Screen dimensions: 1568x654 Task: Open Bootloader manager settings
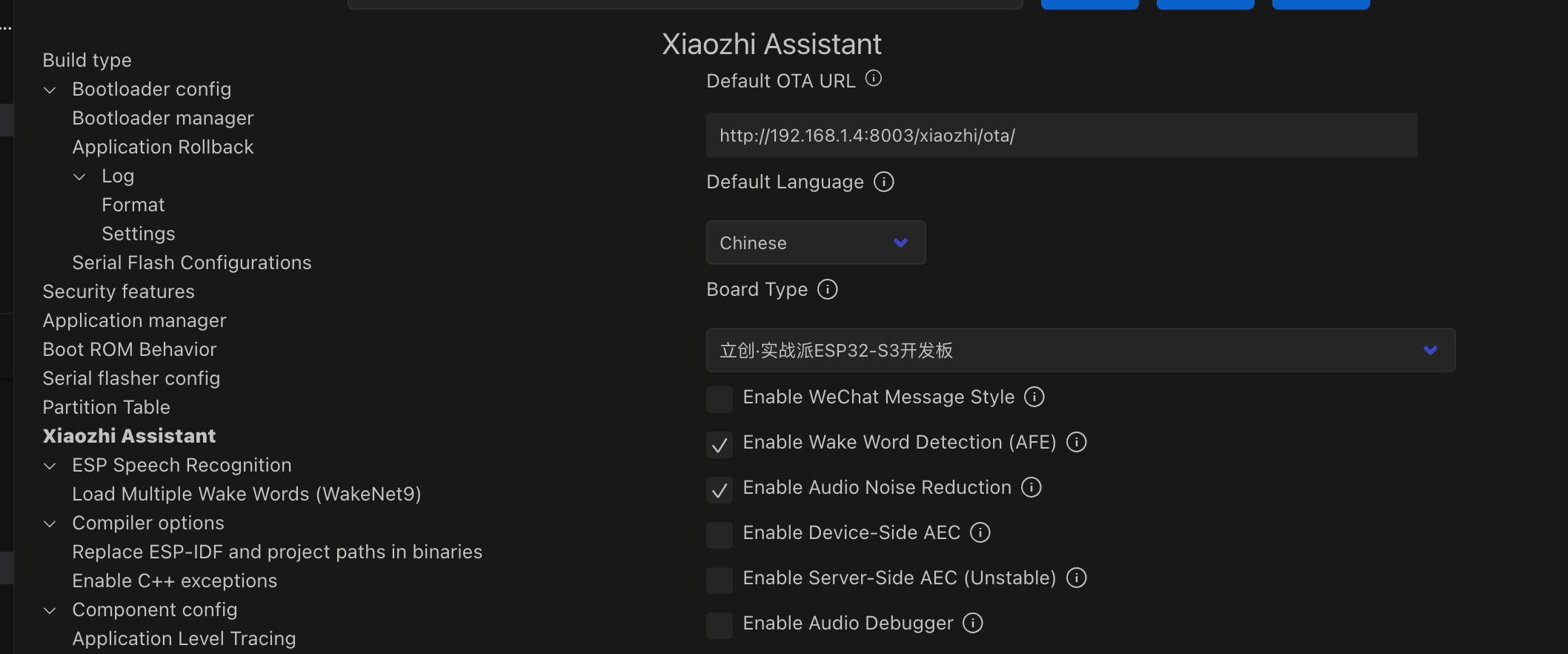click(163, 118)
